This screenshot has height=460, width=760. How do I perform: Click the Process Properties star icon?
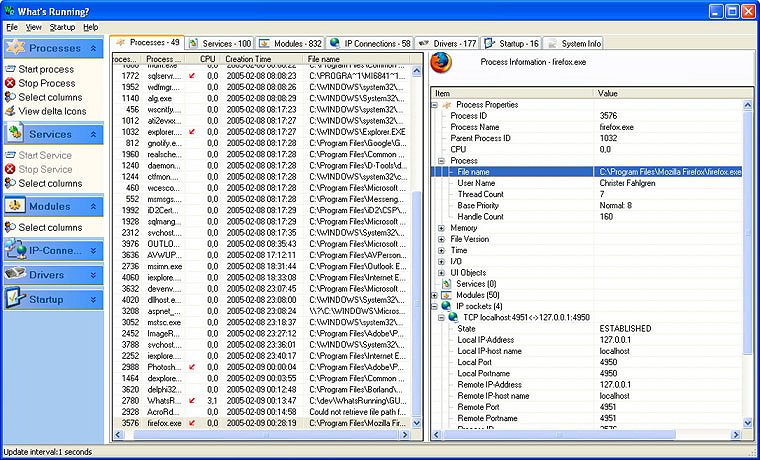(x=446, y=105)
